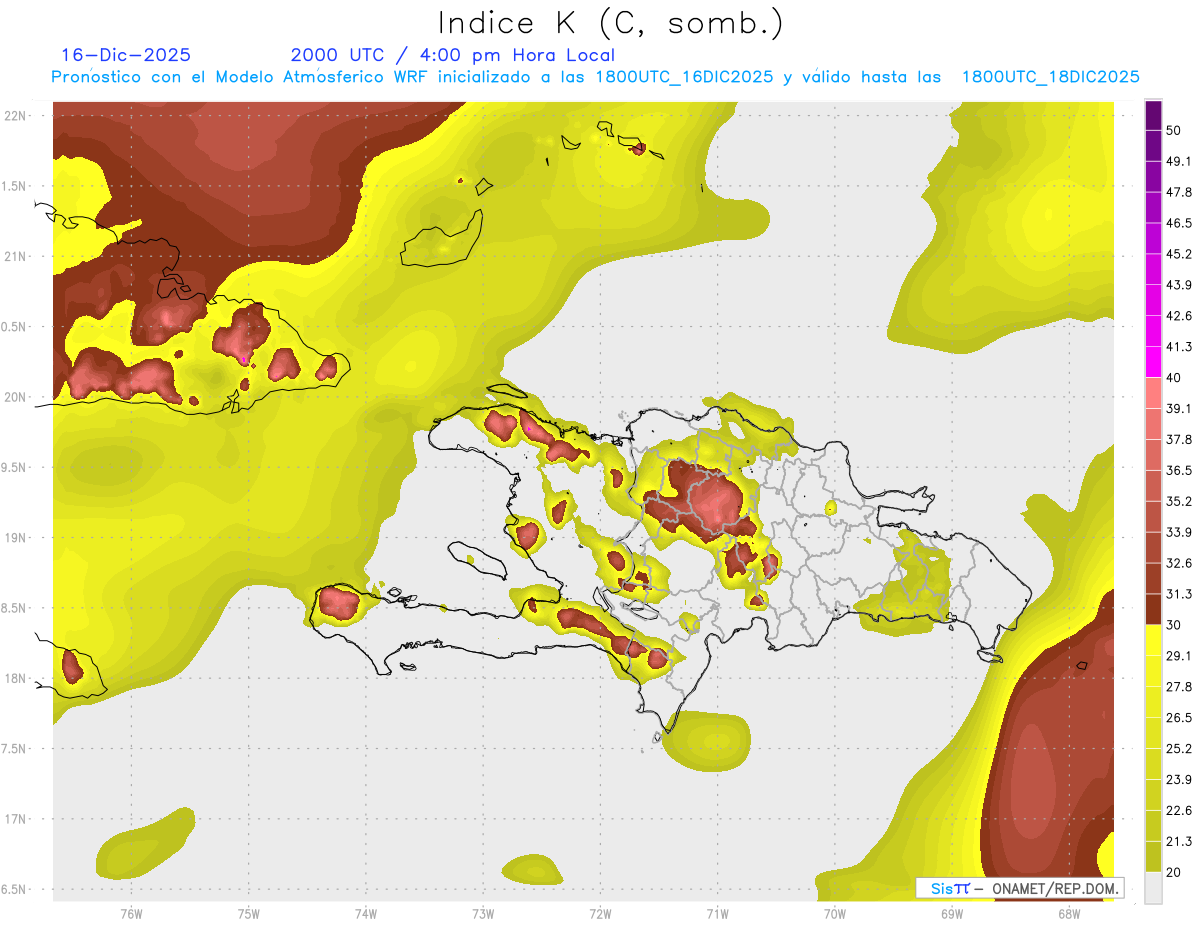
Task: Click the '29.1' color scale value
Action: click(1179, 656)
